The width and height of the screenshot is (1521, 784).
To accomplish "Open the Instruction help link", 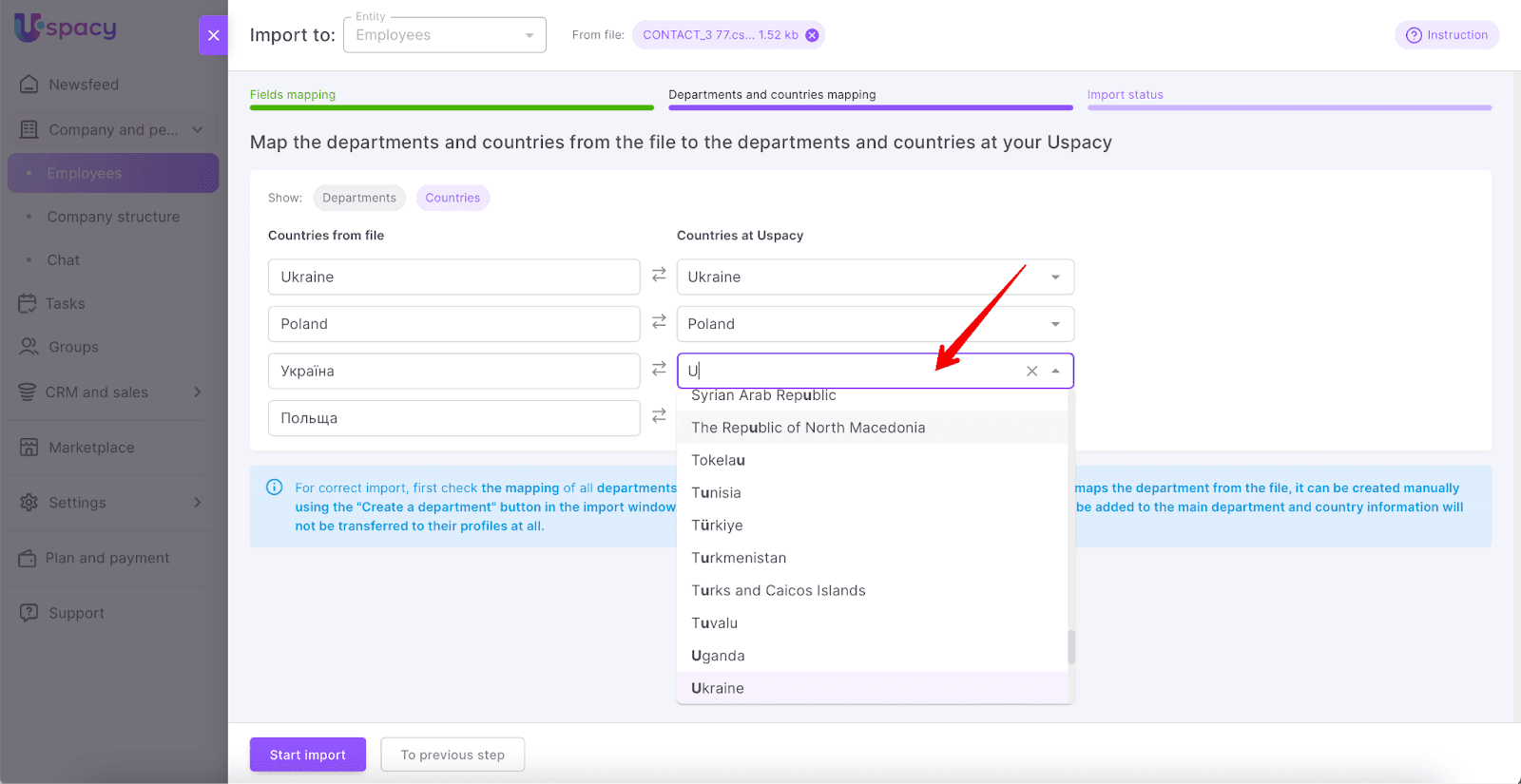I will click(1447, 35).
